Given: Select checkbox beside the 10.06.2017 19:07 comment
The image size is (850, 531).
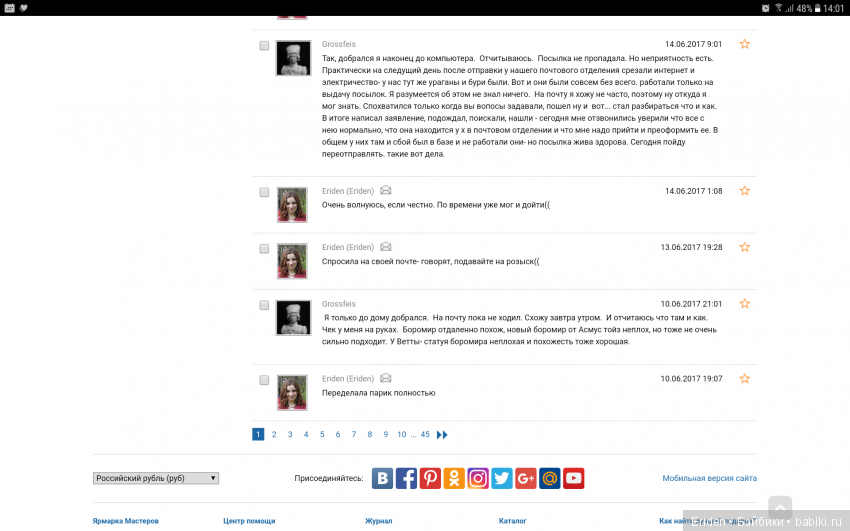Looking at the screenshot, I should pyautogui.click(x=264, y=380).
